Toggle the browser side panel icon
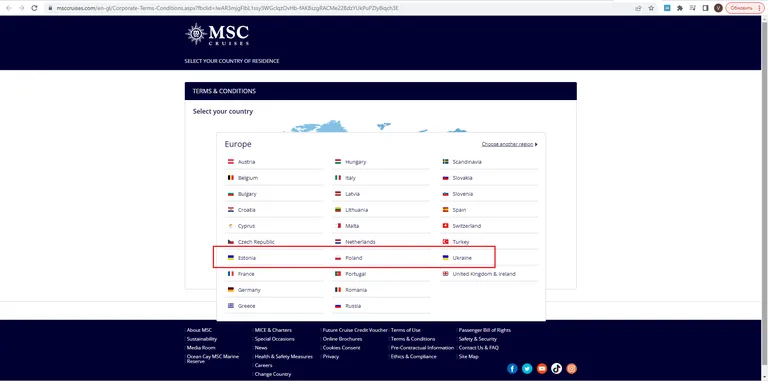The image size is (768, 381). point(705,8)
